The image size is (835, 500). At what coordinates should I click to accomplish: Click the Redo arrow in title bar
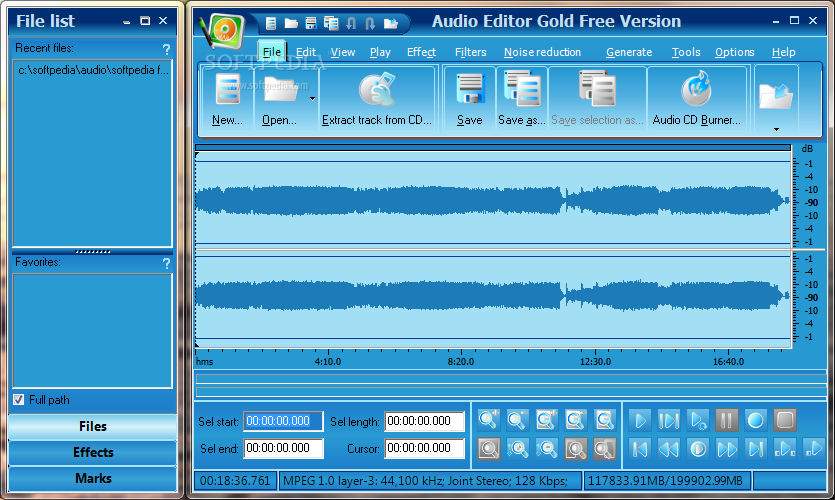tap(371, 23)
